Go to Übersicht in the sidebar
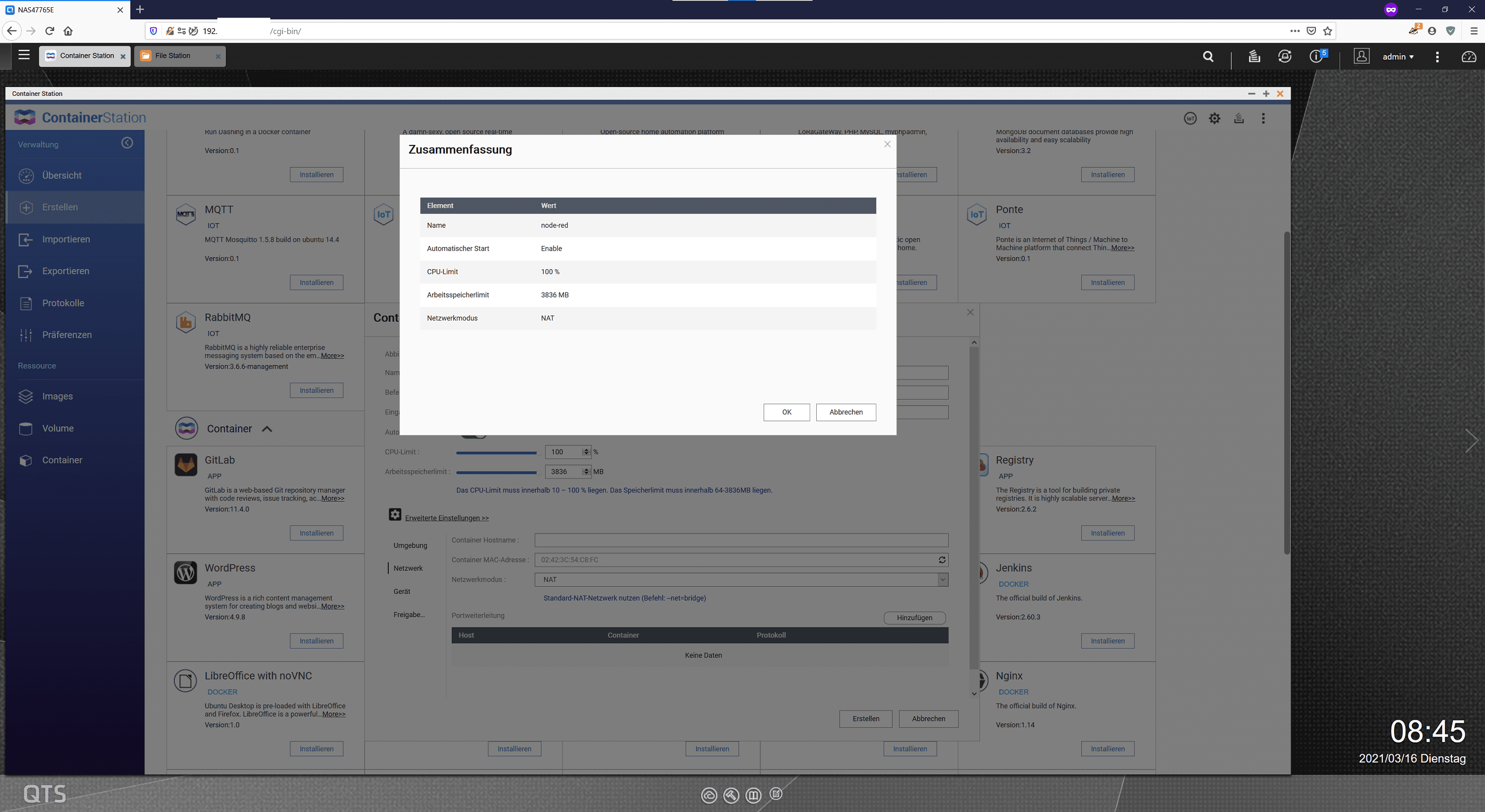Screen dimensions: 1485x812 75,175
